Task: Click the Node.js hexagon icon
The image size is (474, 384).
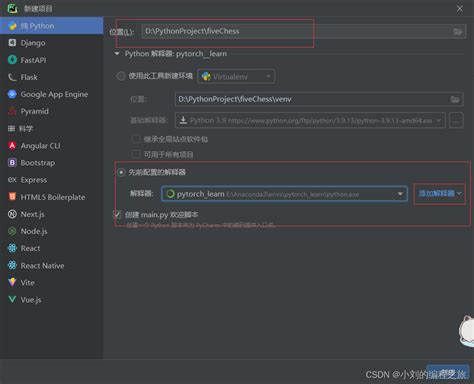Action: 12,231
